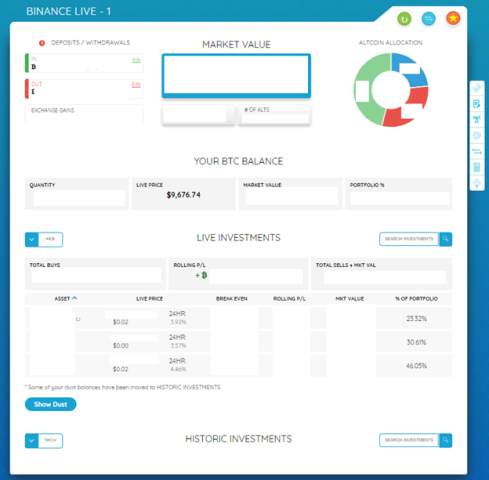The image size is (489, 480).
Task: Click the 30.61% portfolio cell
Action: point(416,342)
